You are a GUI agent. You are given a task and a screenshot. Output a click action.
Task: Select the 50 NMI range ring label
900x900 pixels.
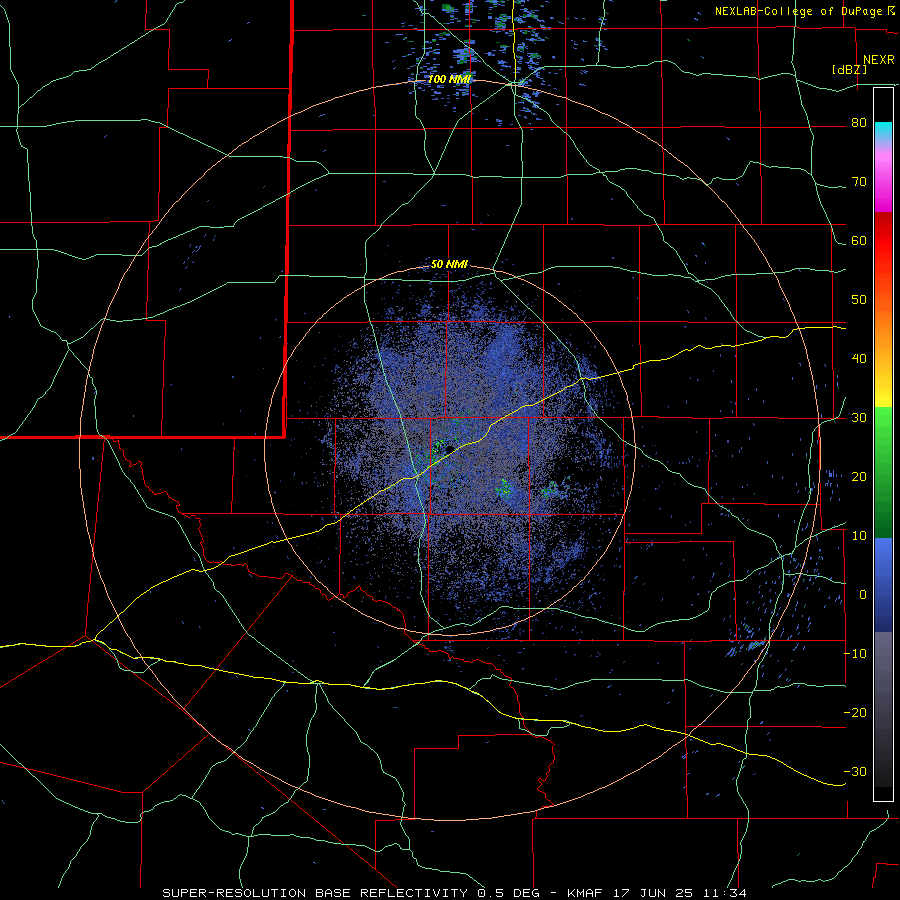point(449,265)
